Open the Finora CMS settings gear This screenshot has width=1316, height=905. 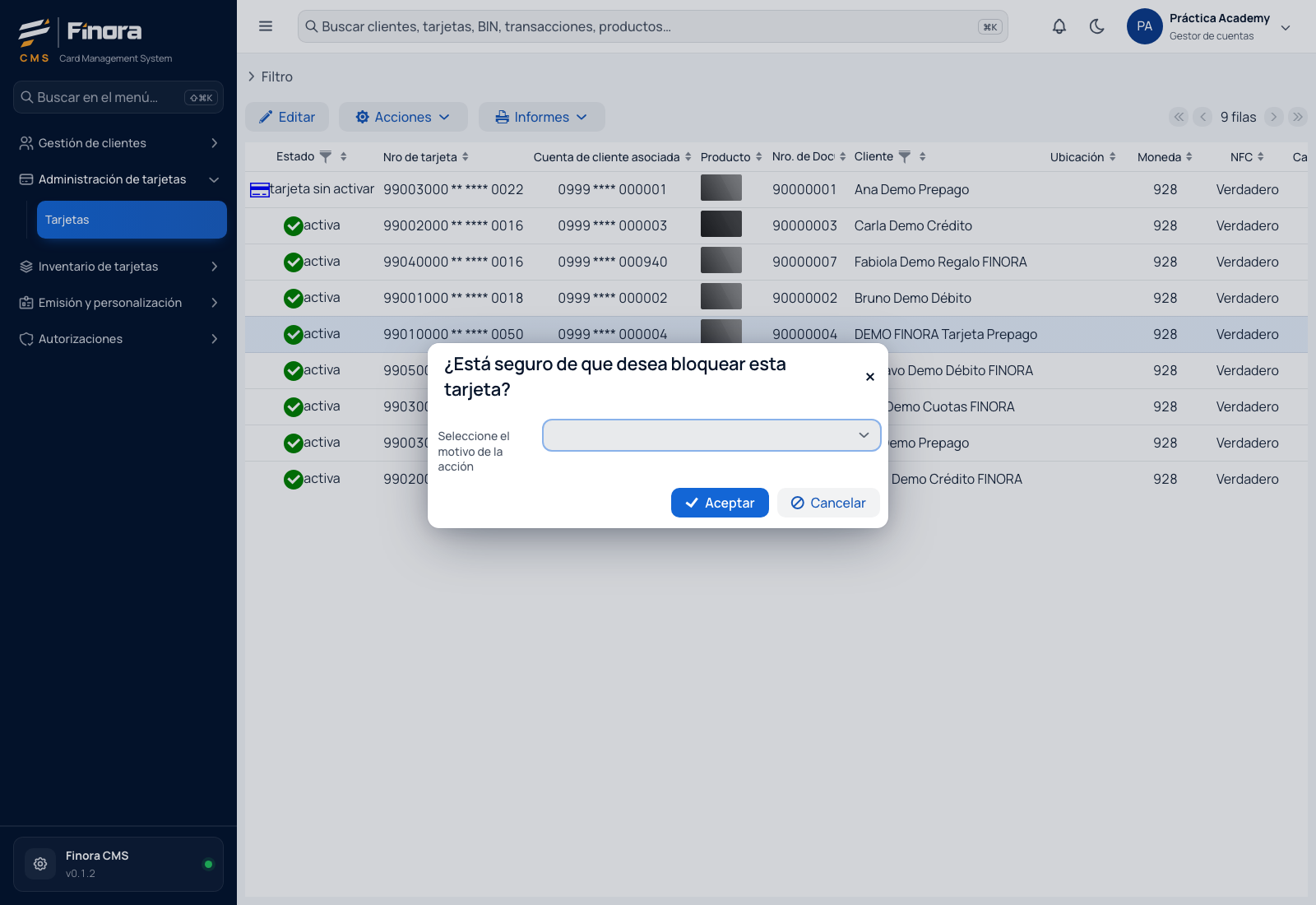point(40,864)
